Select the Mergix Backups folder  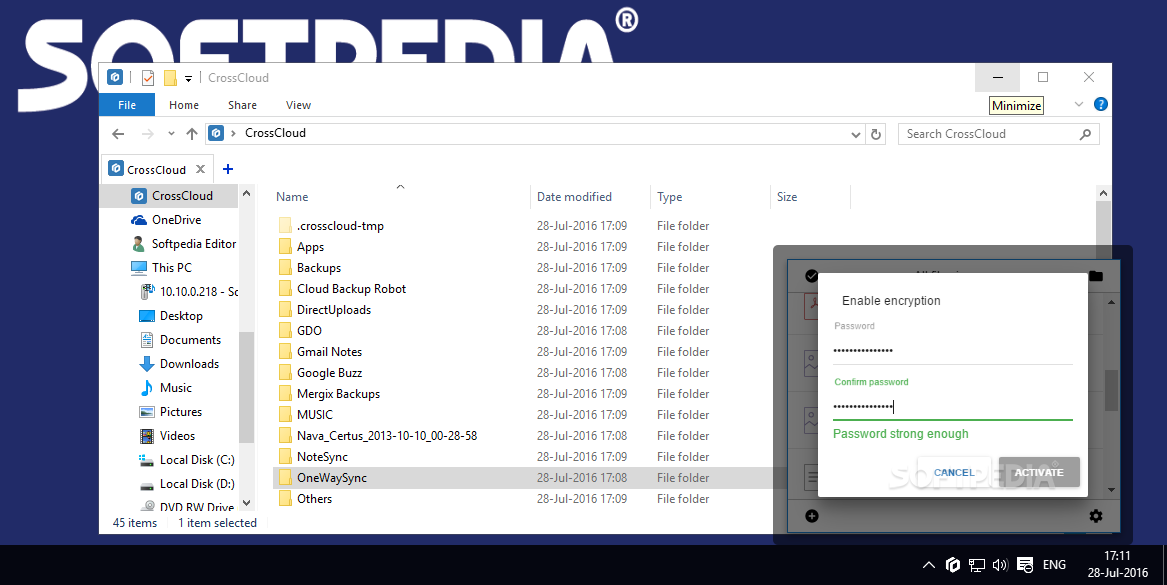click(x=338, y=394)
